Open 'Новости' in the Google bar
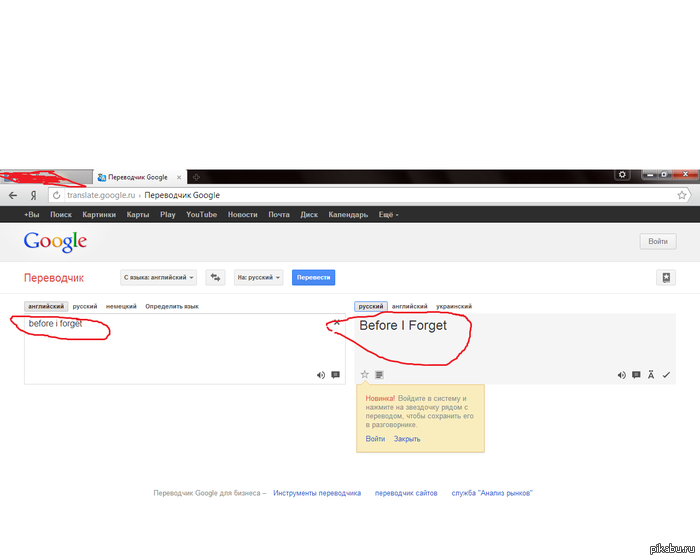The width and height of the screenshot is (700, 560). point(242,215)
